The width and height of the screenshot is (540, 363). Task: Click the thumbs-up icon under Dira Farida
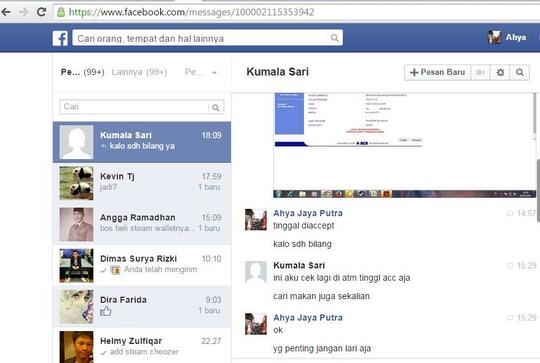pyautogui.click(x=106, y=311)
